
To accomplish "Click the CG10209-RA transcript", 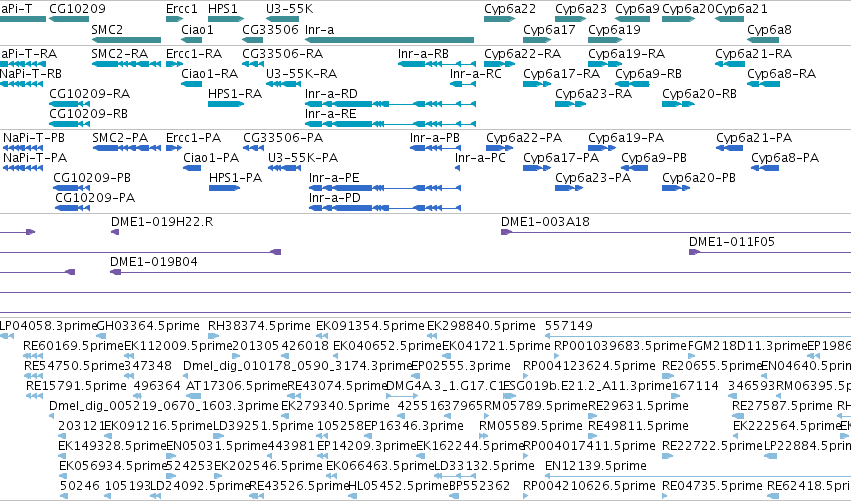I will (69, 104).
